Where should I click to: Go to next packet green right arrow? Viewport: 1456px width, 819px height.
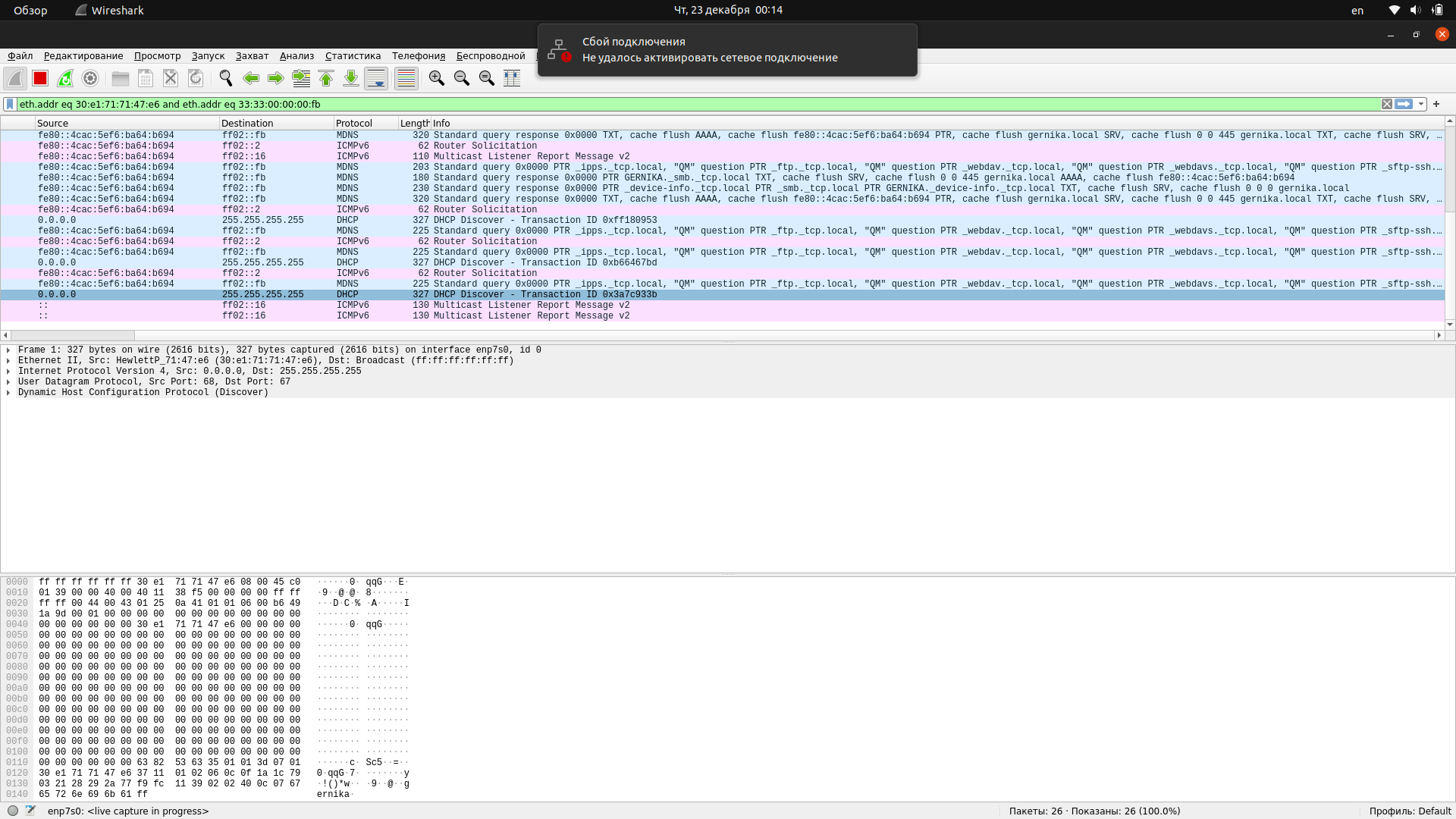[276, 78]
